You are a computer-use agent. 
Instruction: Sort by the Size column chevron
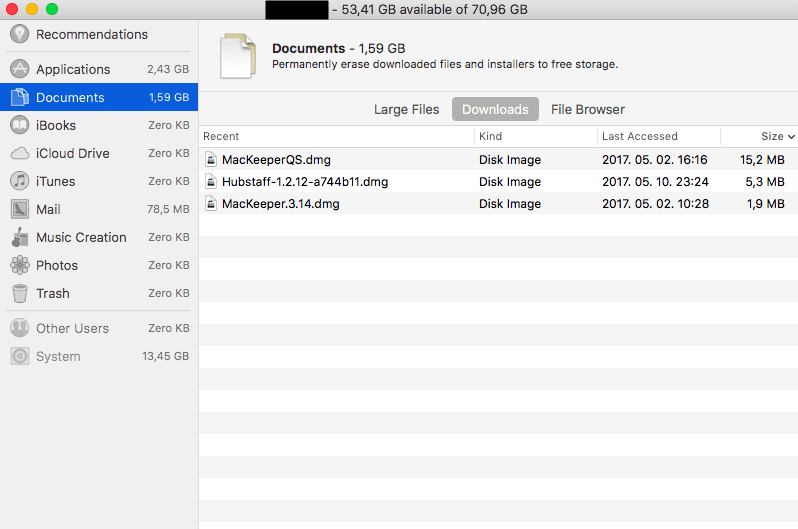tap(791, 136)
